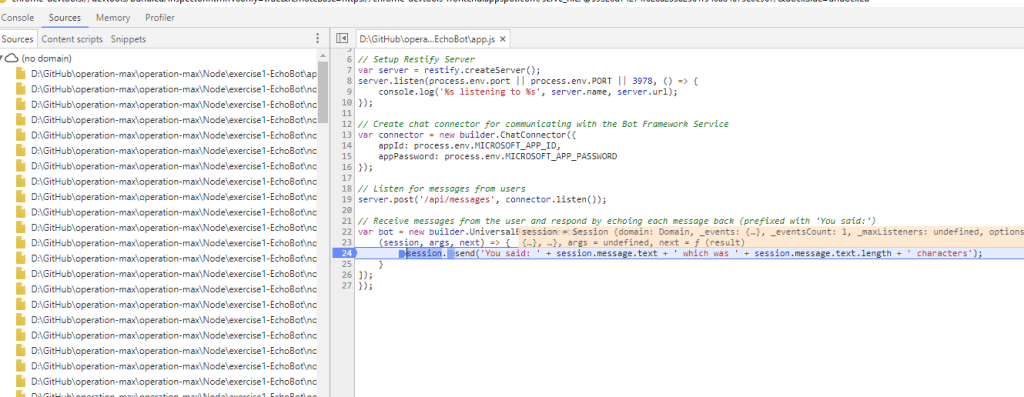The height and width of the screenshot is (397, 1024).
Task: Open the navigator three-dot more options menu
Action: [318, 39]
